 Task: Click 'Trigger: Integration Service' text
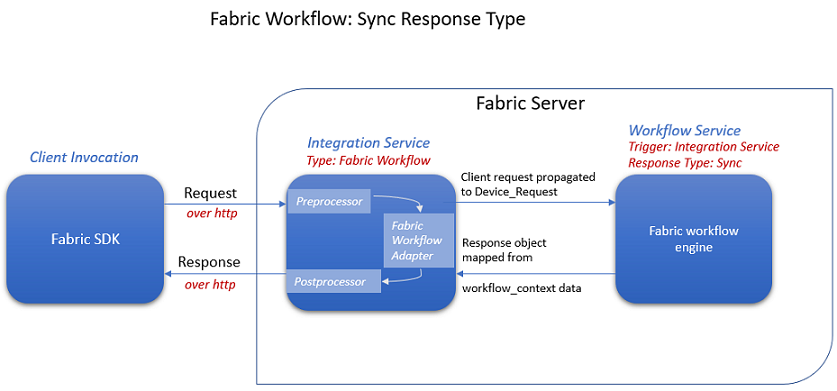704,146
